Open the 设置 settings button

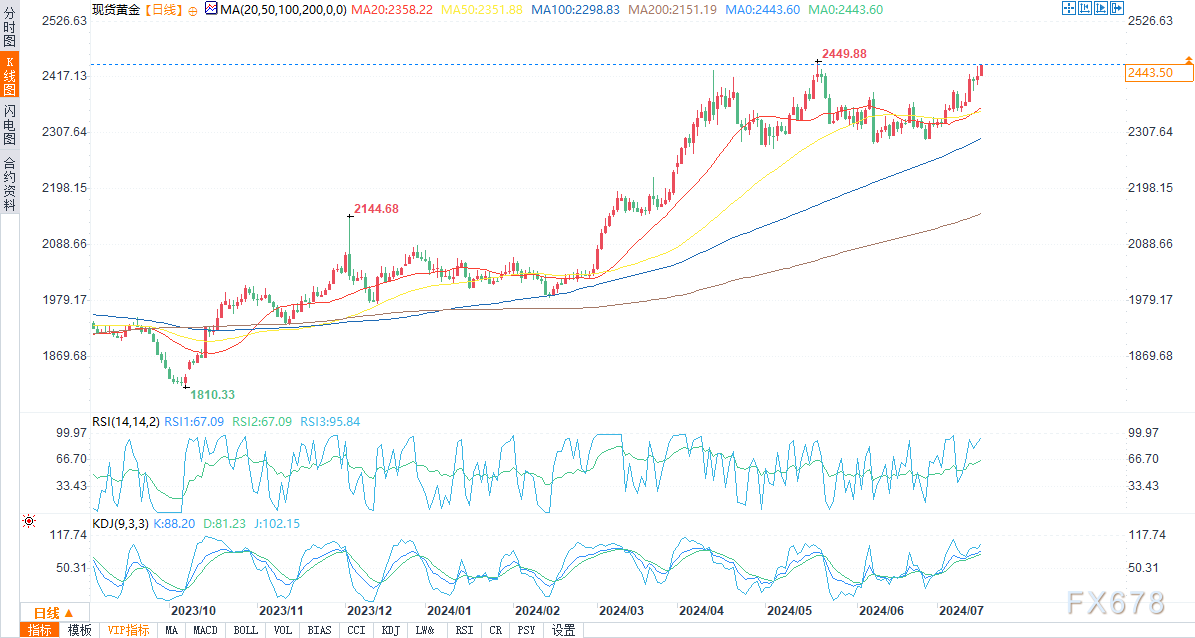point(563,630)
